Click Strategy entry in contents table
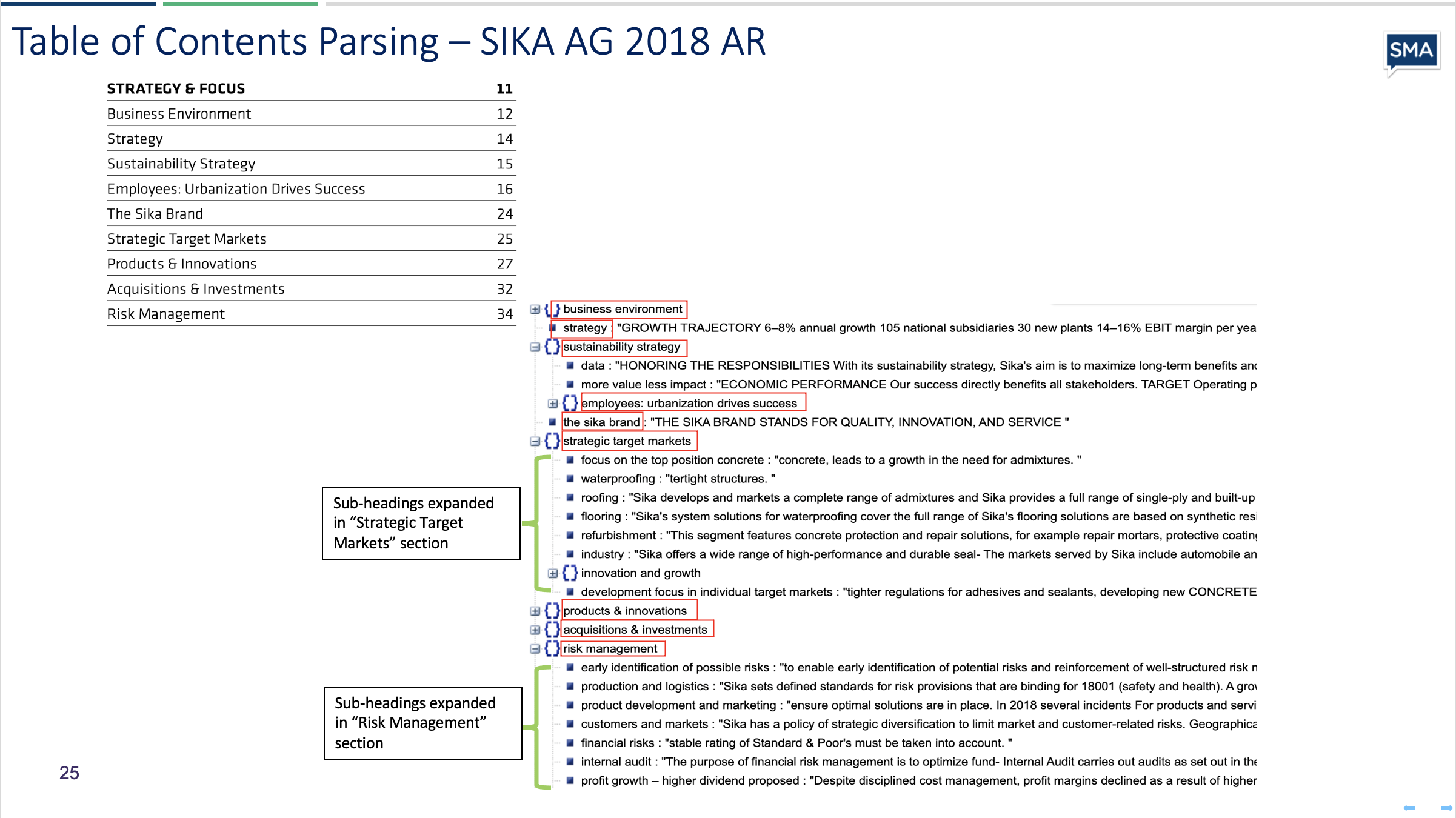The width and height of the screenshot is (1456, 818). (135, 139)
